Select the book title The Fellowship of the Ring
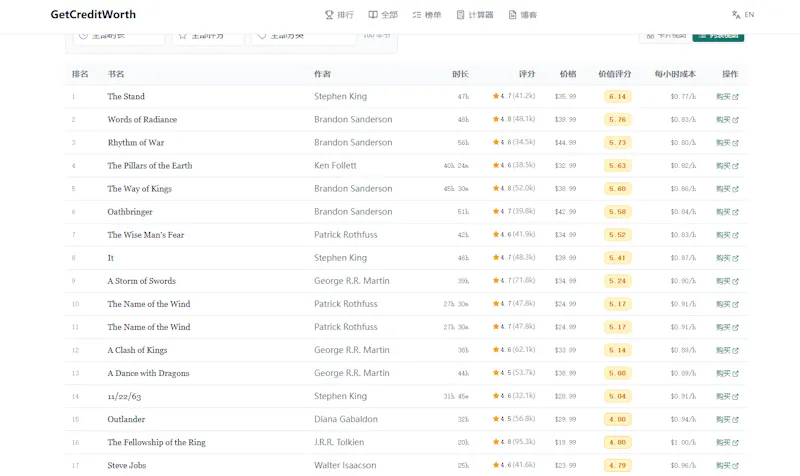Viewport: 800px width, 476px height. tap(156, 442)
